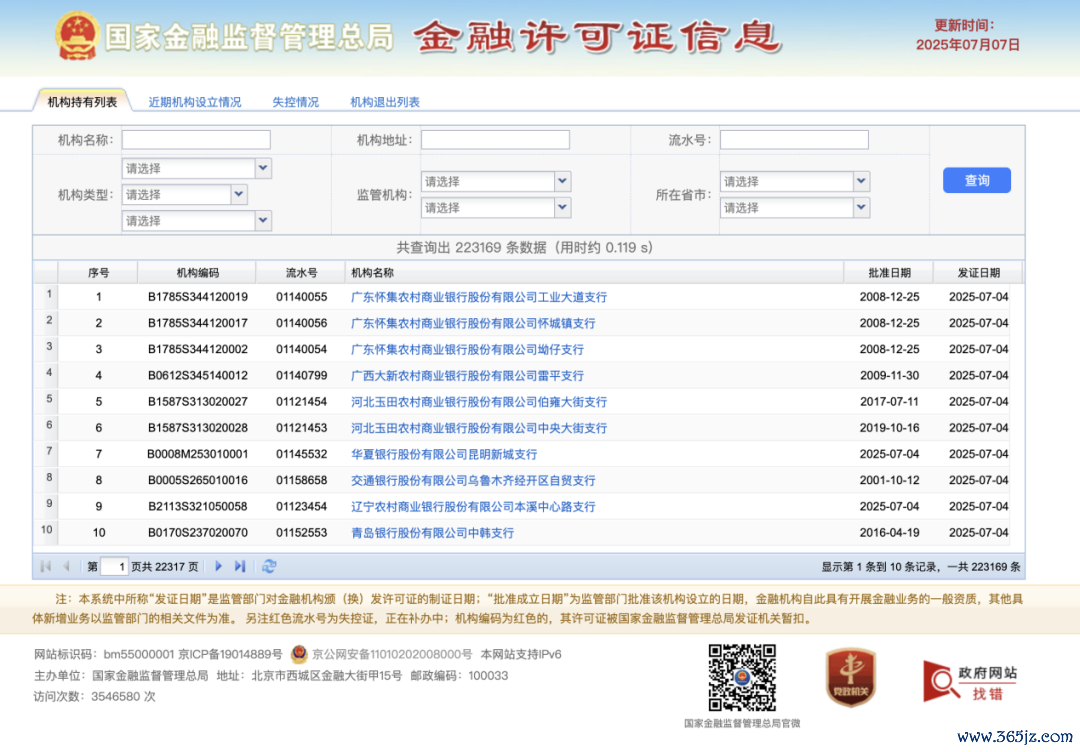Click the 查询 search button
Screen dimensions: 1080x752
(x=977, y=180)
